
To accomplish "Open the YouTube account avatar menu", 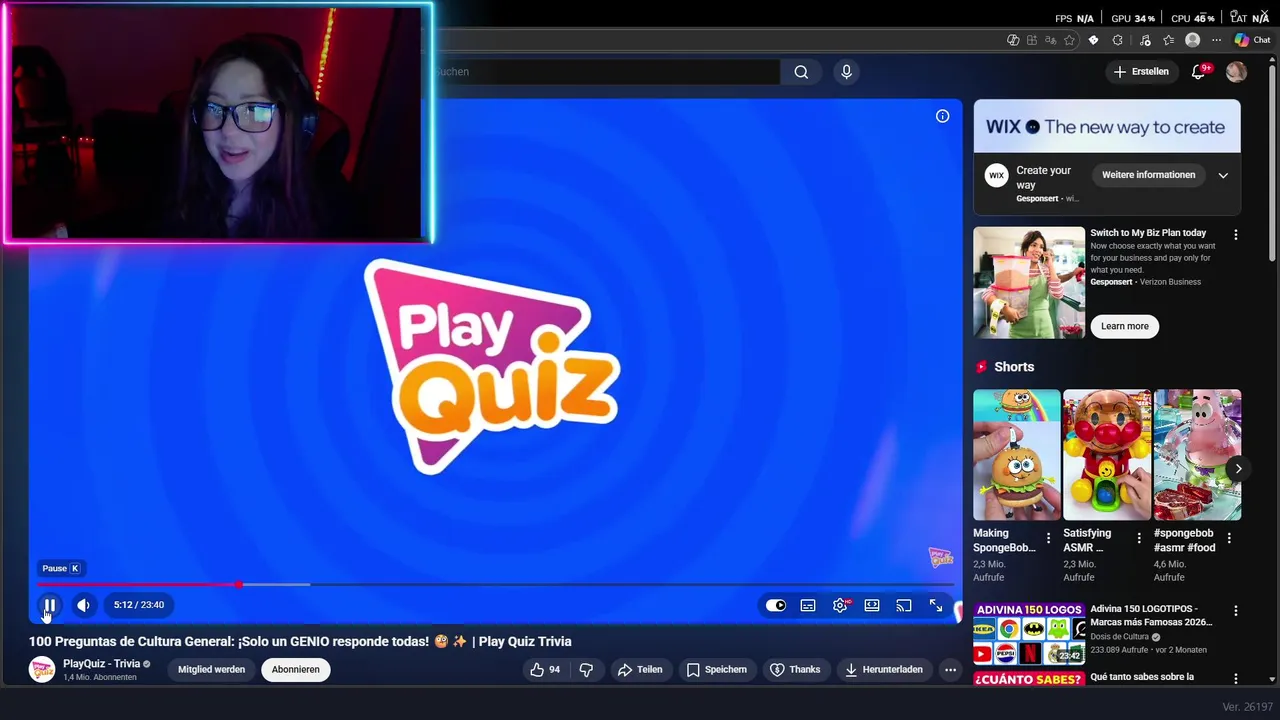I will tap(1237, 72).
